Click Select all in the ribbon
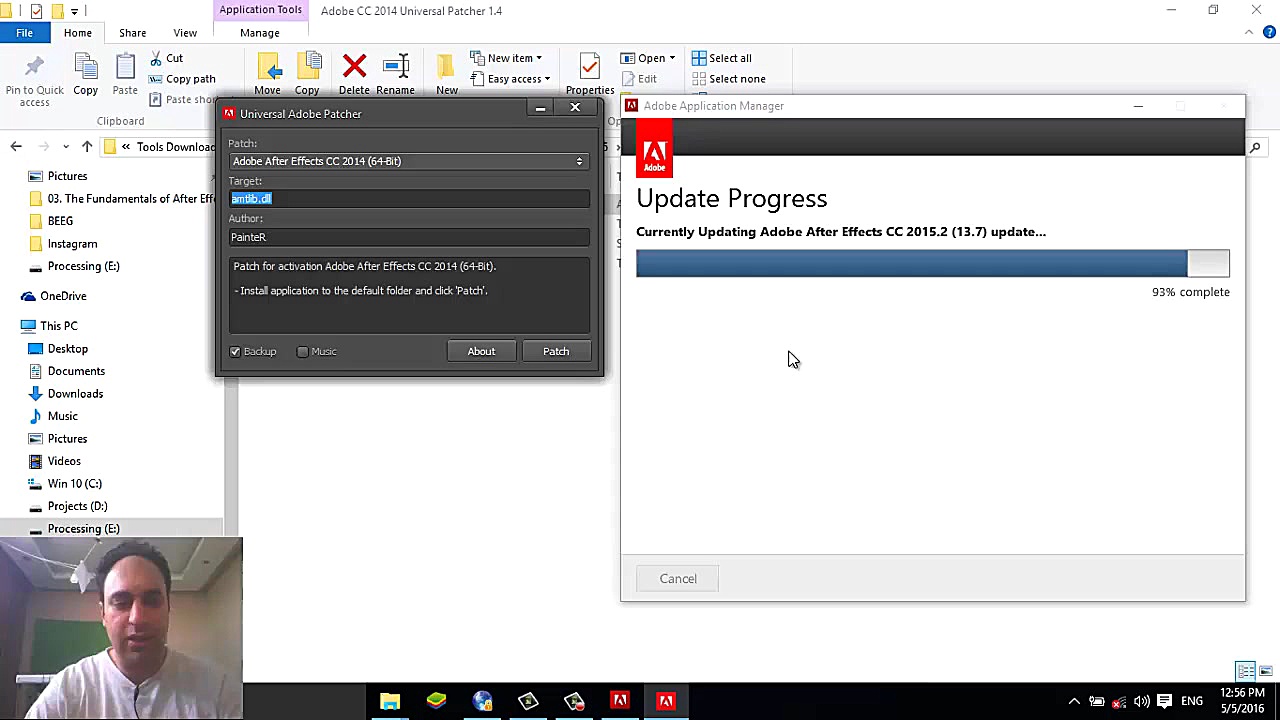 (722, 58)
